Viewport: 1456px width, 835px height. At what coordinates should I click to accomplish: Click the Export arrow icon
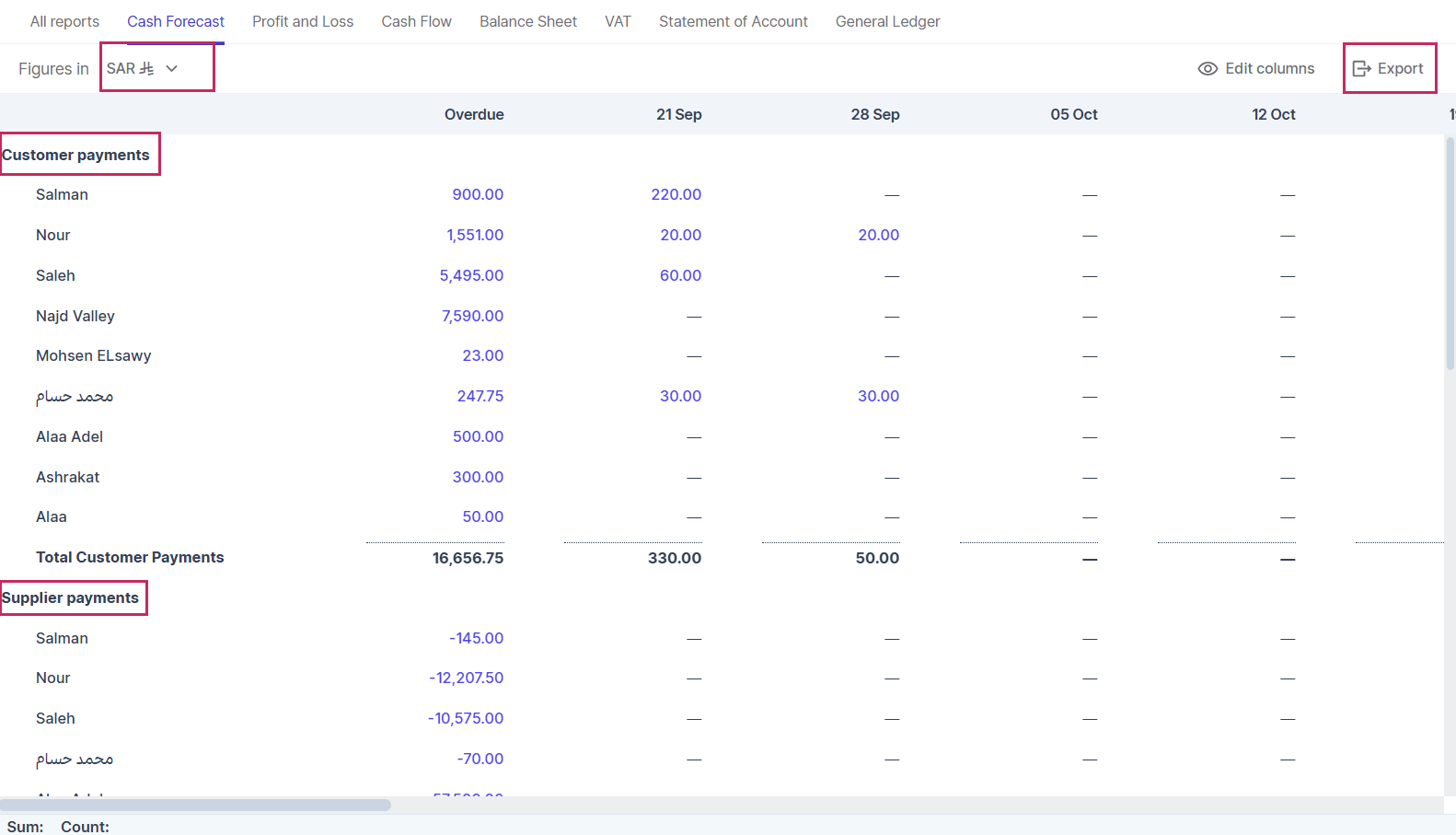pyautogui.click(x=1361, y=69)
